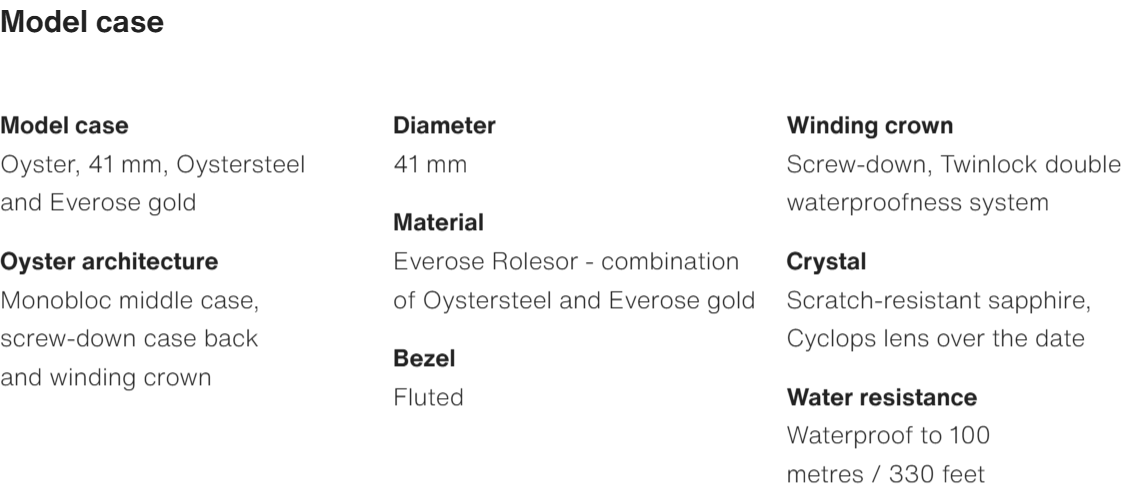Viewport: 1140px width, 491px height.
Task: Click the Everose Rolesor - combination text
Action: pos(566,262)
